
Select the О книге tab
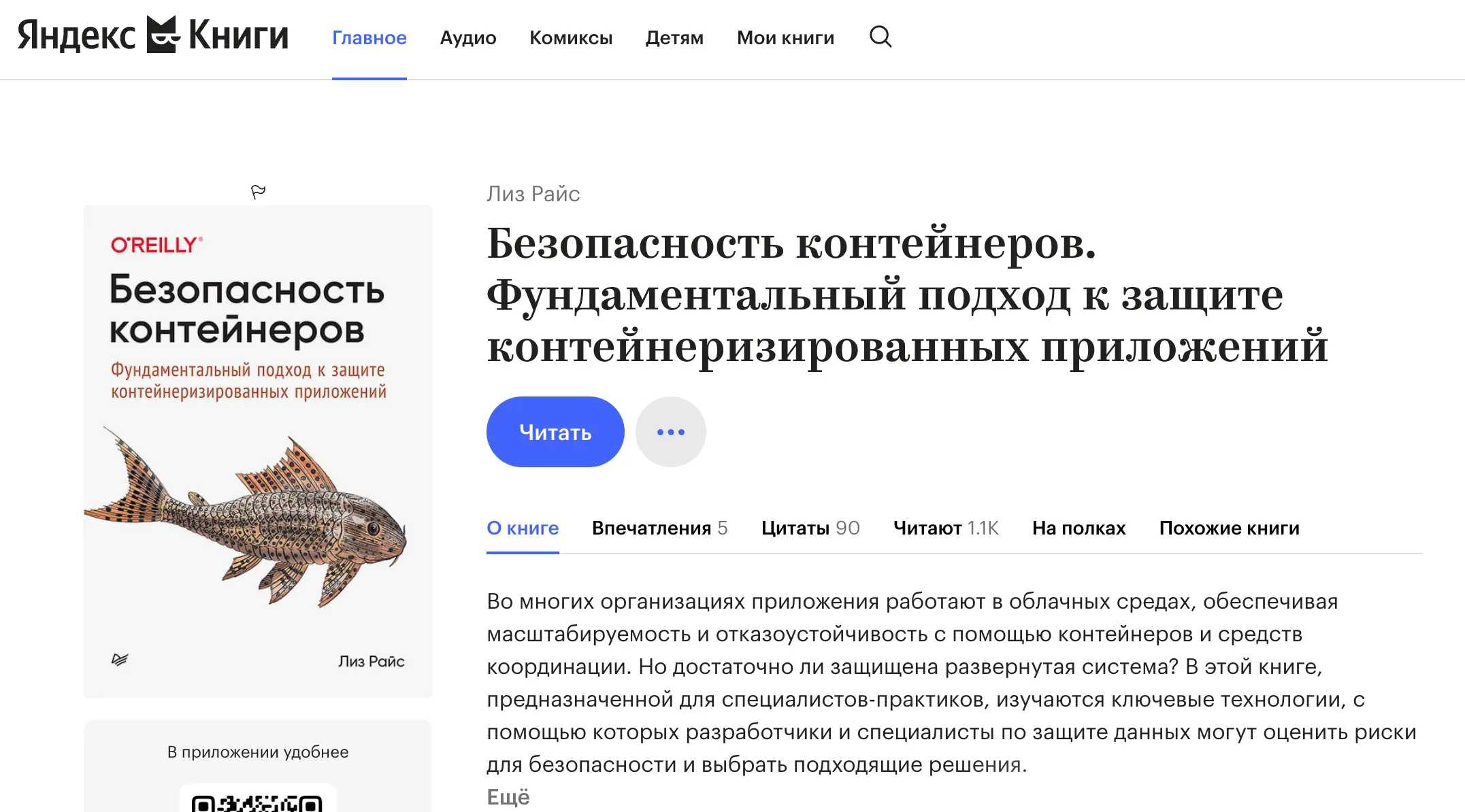(523, 528)
